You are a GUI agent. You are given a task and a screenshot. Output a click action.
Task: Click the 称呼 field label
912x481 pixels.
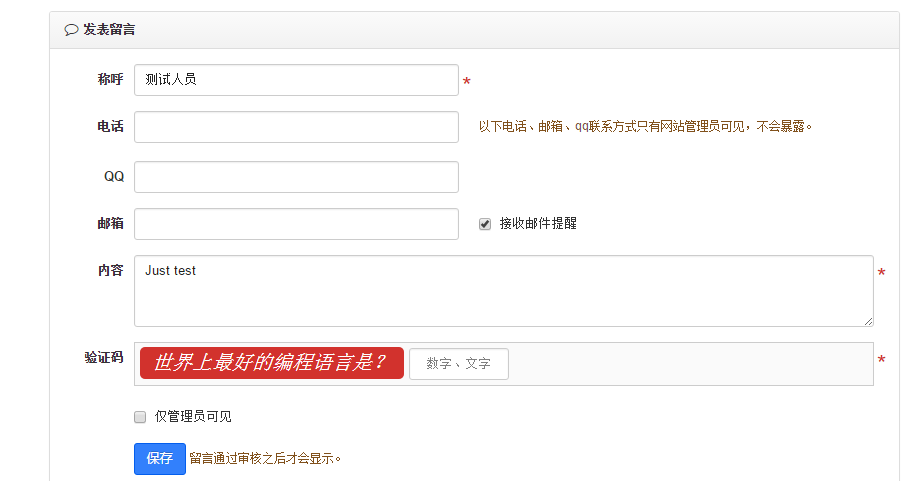coord(110,80)
